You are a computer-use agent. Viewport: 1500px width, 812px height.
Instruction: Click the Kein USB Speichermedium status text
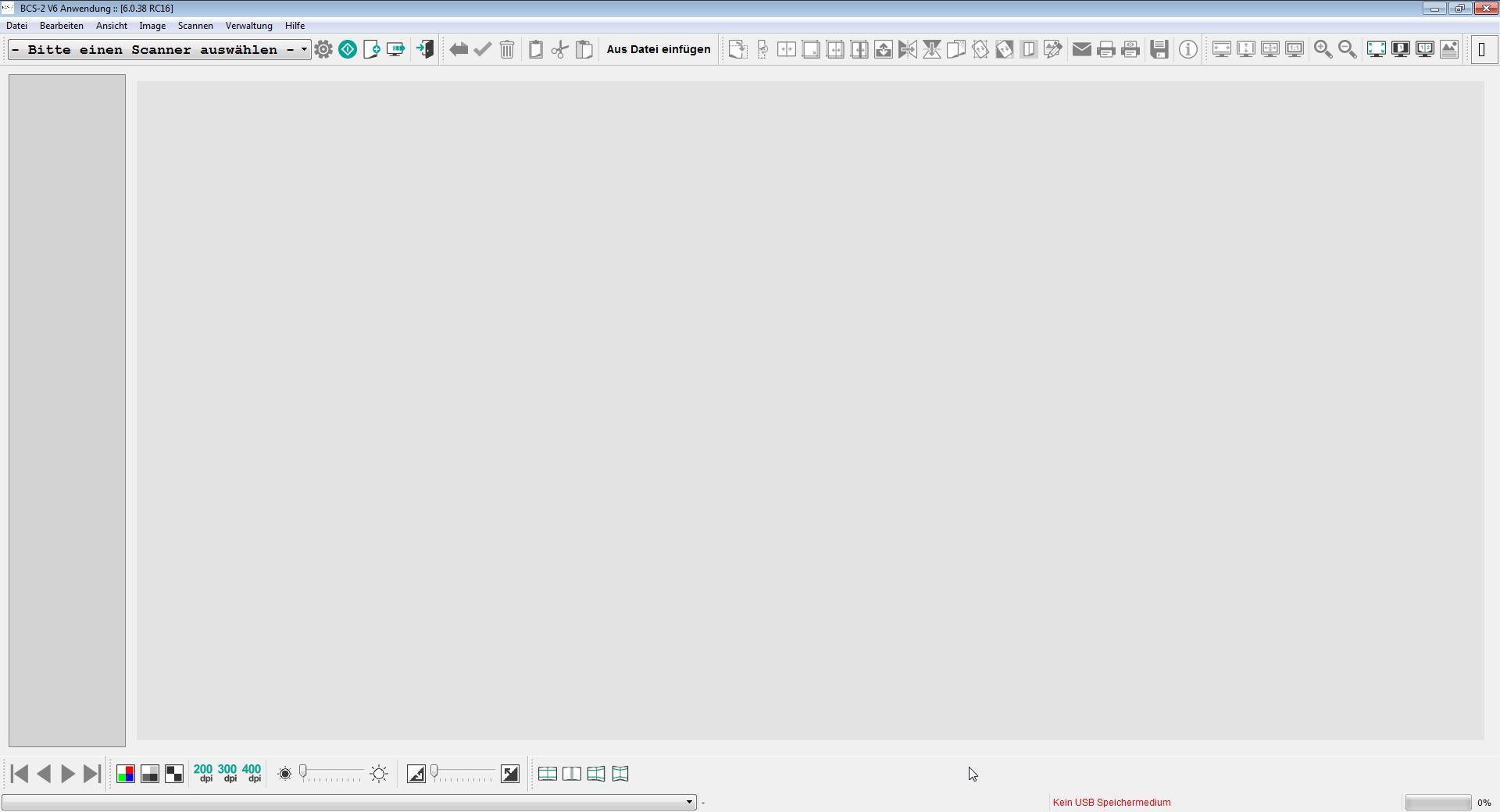[1112, 802]
